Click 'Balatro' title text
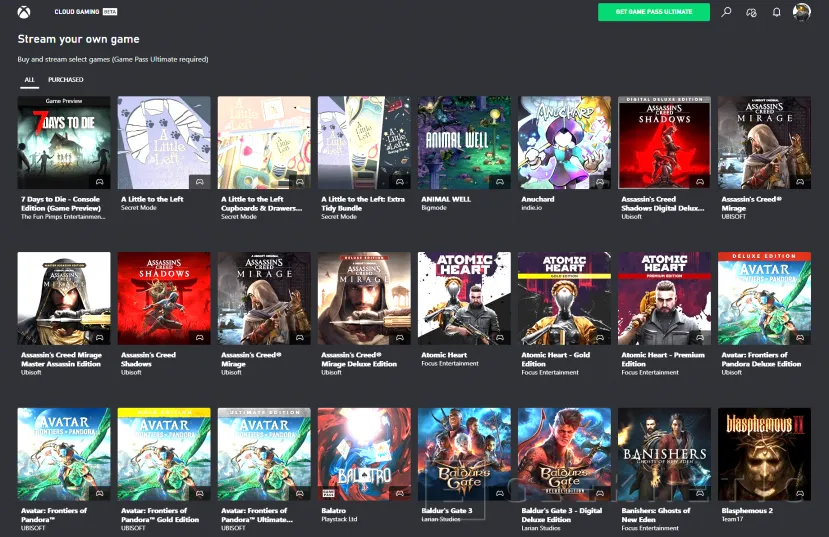The height and width of the screenshot is (537, 829). [334, 511]
